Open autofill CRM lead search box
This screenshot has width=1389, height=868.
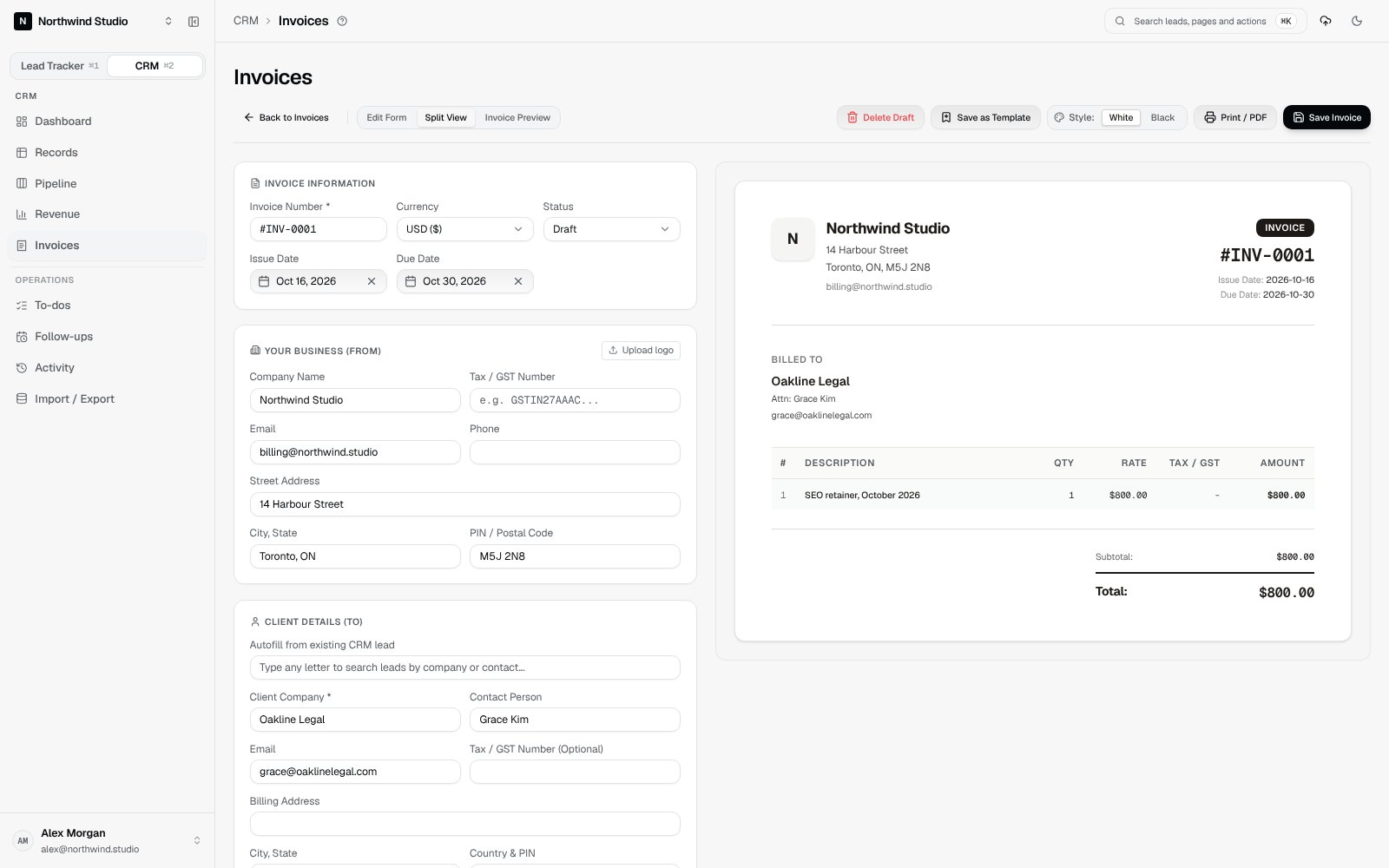pos(464,667)
